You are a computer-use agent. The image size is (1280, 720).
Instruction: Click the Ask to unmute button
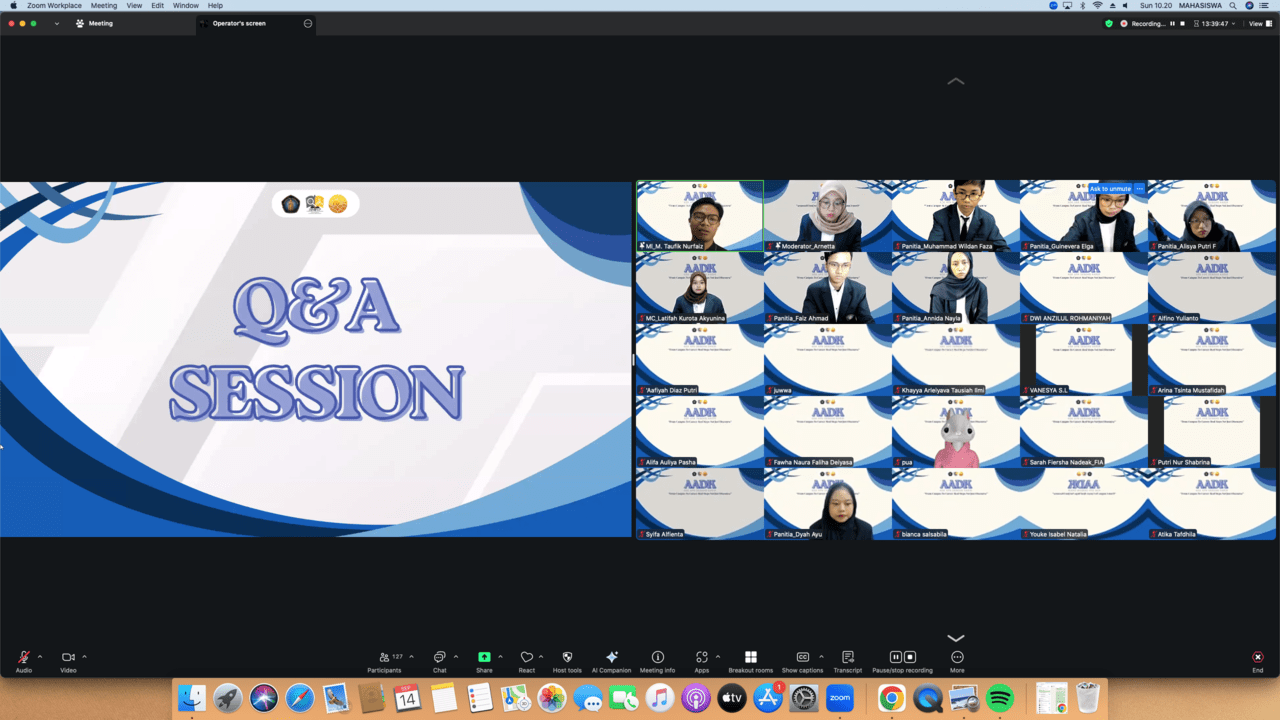[1110, 189]
